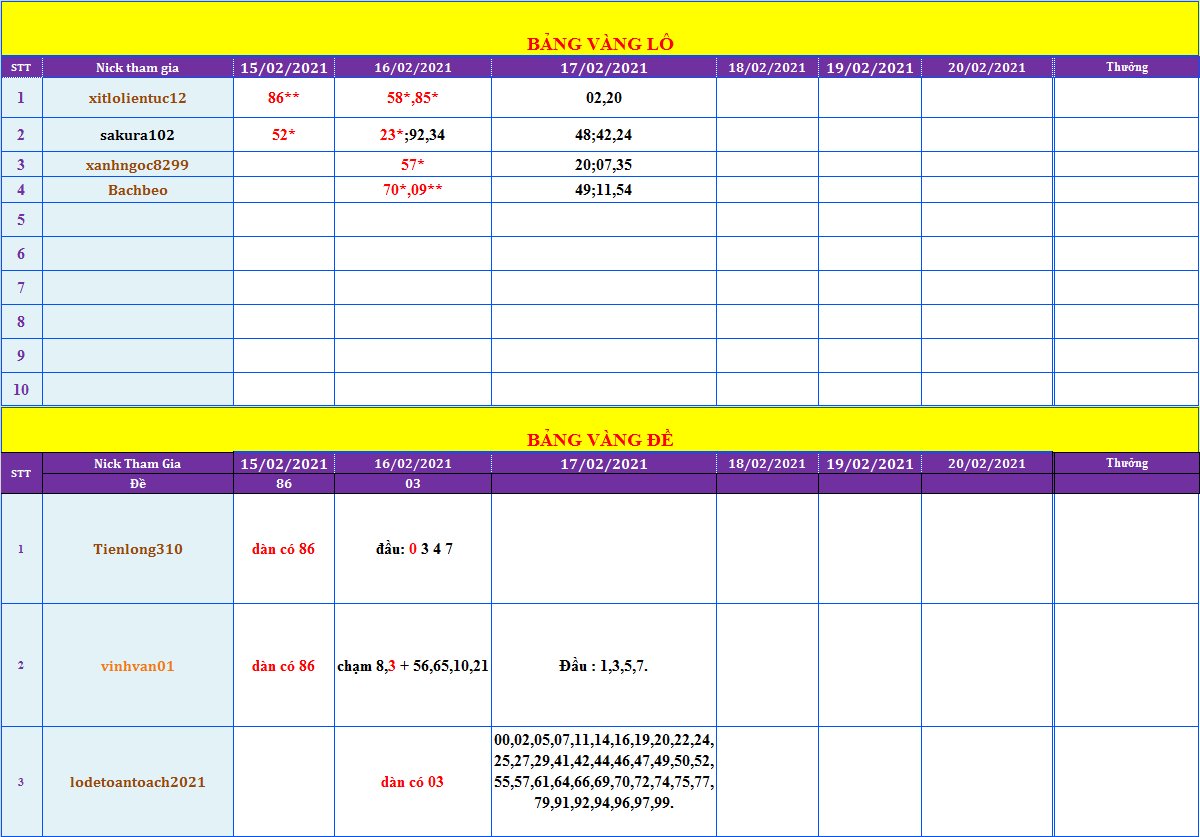Select the cell with 23*;92,34
Screen dimensions: 1200x837
(412, 135)
